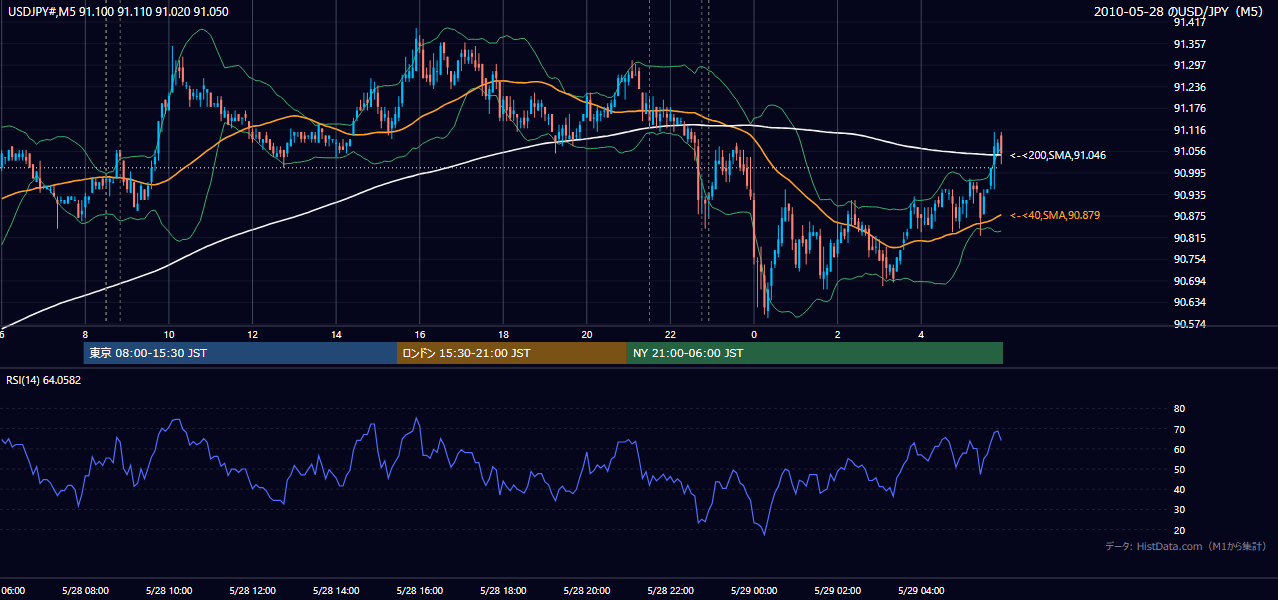
Task: Click the 5/28 12:00 date label
Action: pos(252,590)
